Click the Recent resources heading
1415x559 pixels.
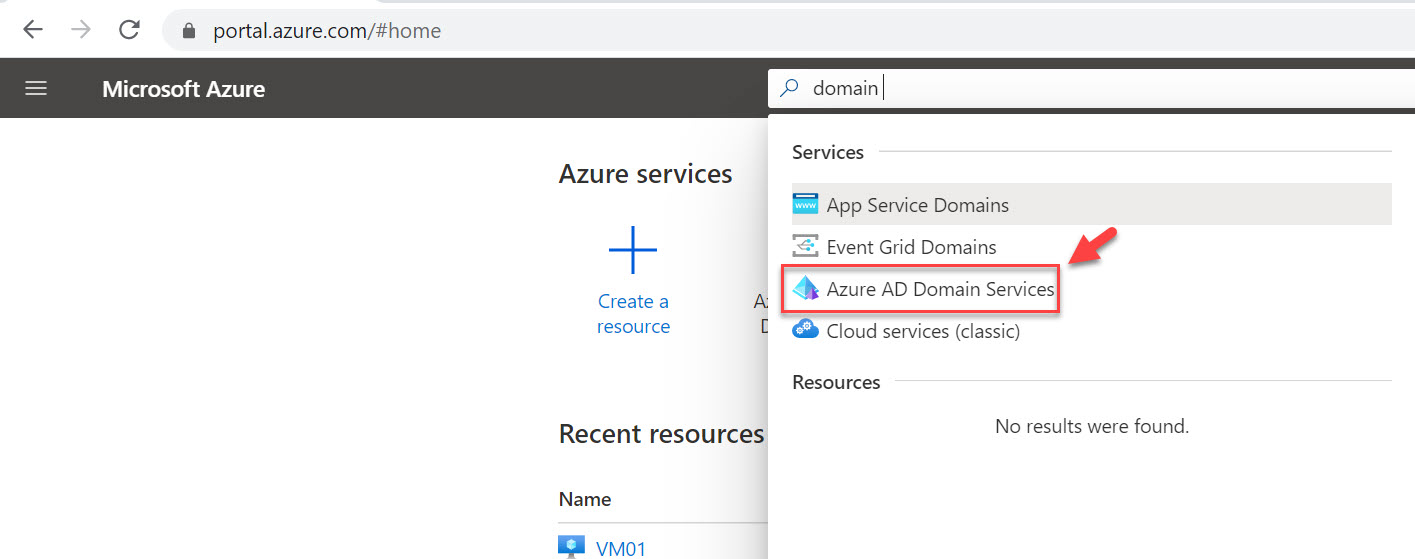[x=662, y=434]
